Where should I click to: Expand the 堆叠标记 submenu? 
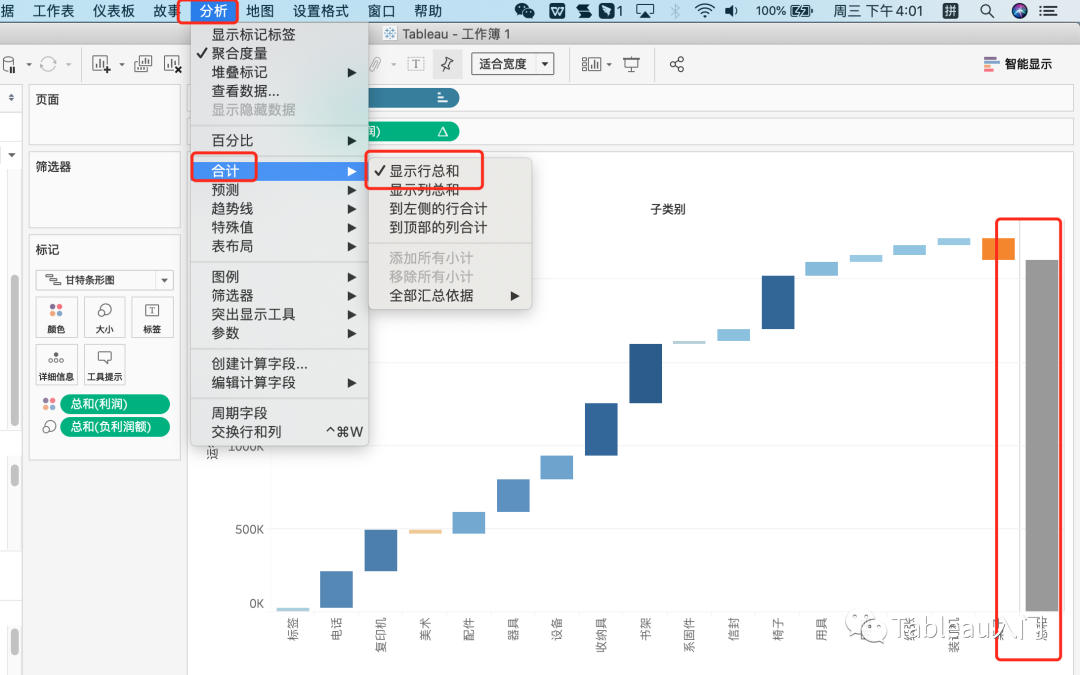point(280,72)
